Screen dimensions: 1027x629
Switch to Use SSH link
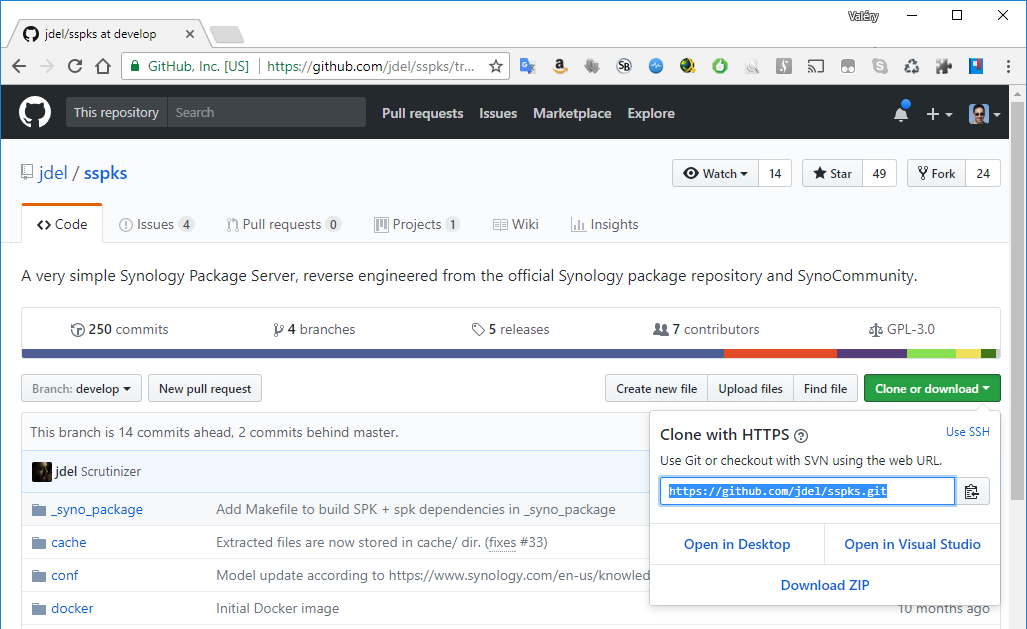pos(967,432)
